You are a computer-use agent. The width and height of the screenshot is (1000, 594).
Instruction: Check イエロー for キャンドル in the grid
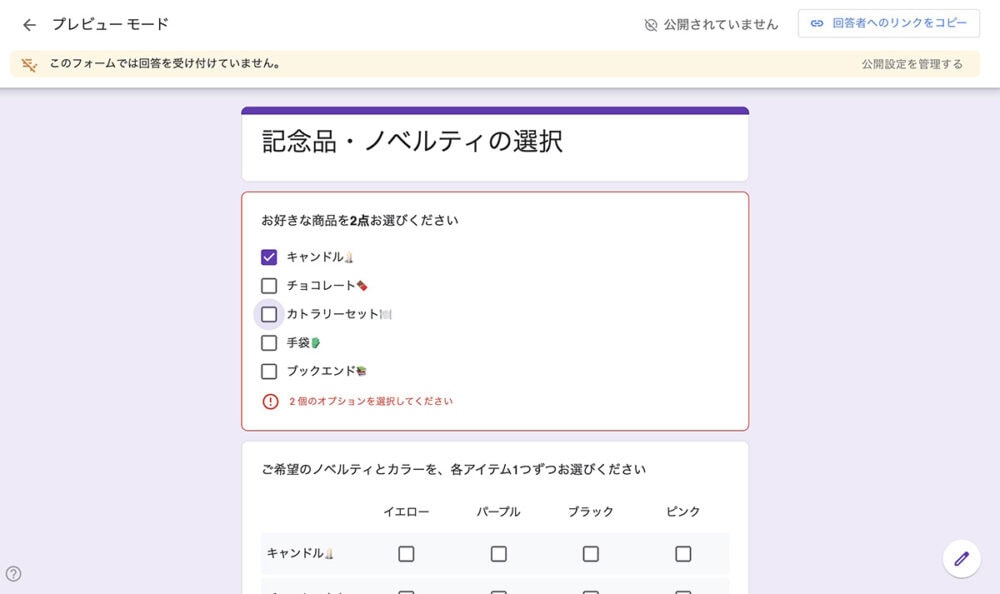(406, 553)
